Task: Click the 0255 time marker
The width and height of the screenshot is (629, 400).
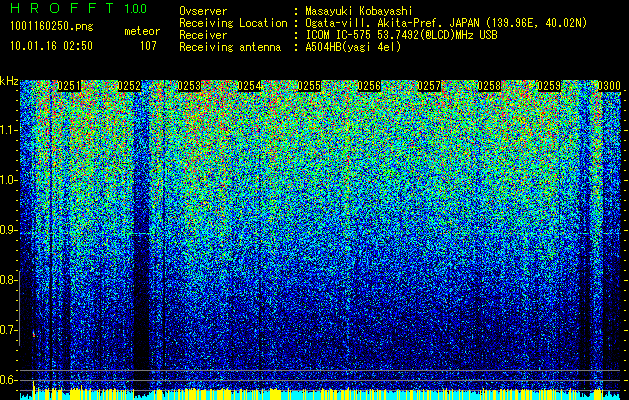Action: coord(309,86)
